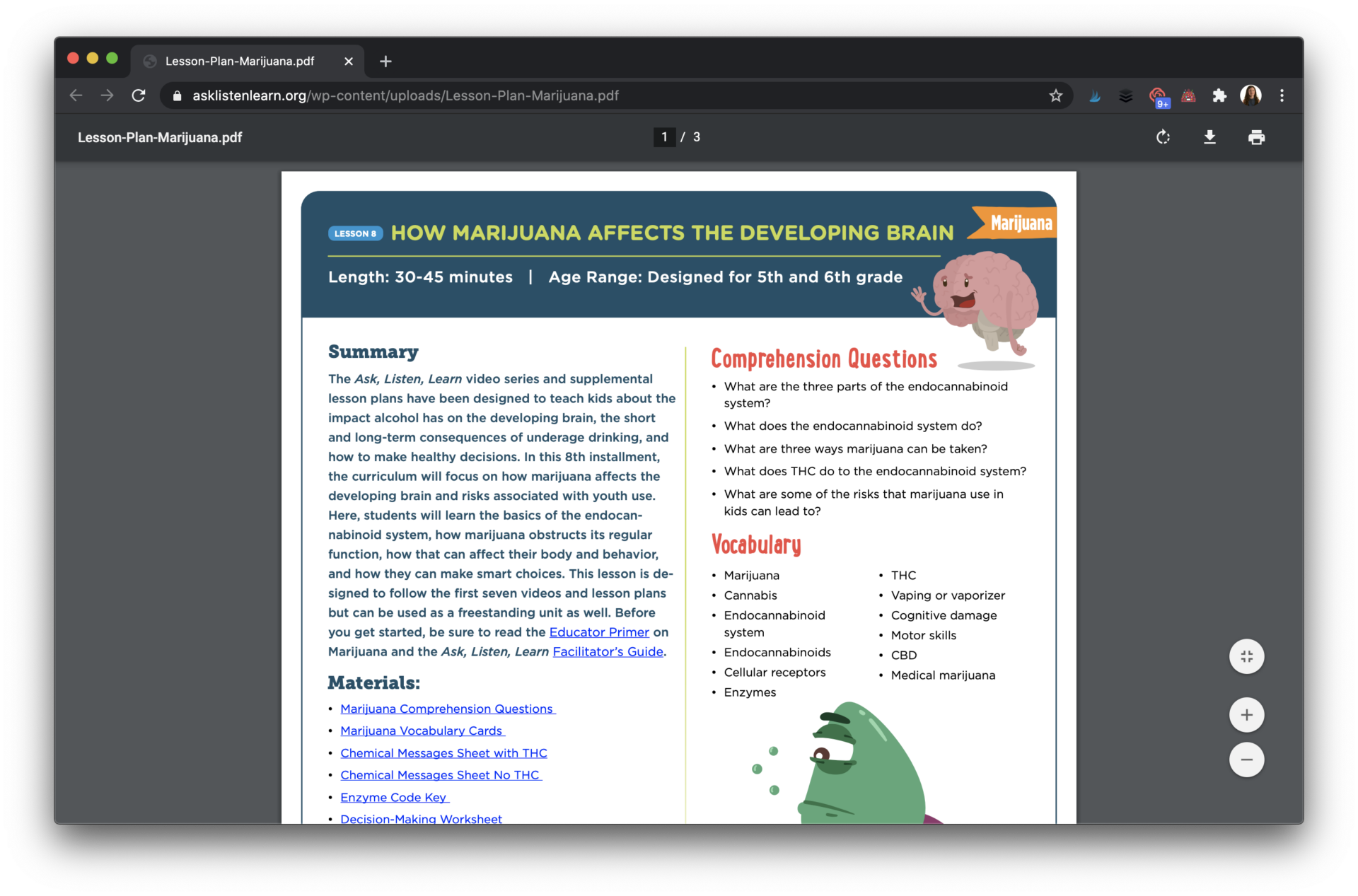Close the Lesson-Plan-Marijuana.pdf tab
1358x896 pixels.
348,62
